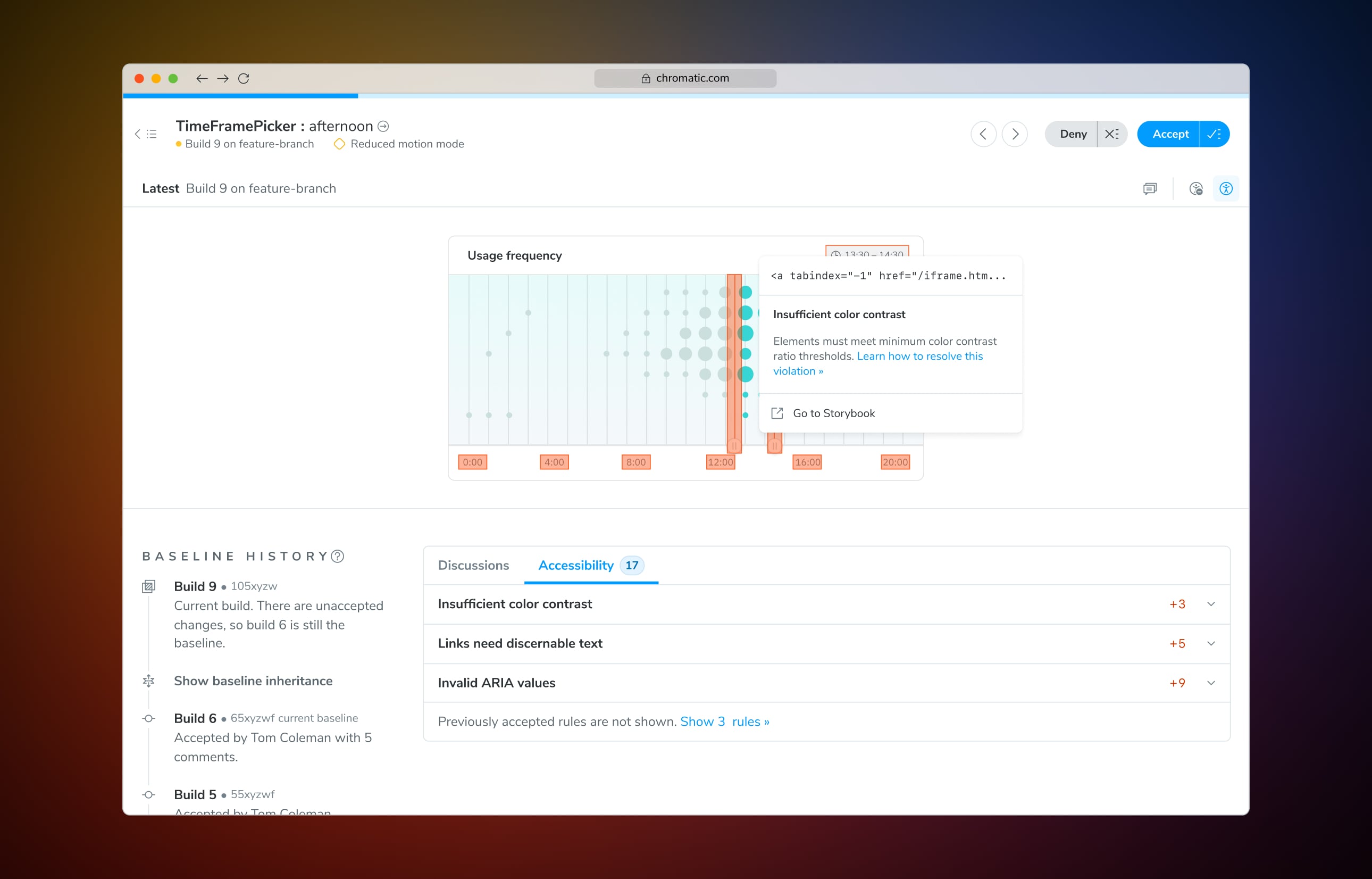This screenshot has width=1372, height=879.
Task: Open the batch accept options icon
Action: click(x=1214, y=134)
